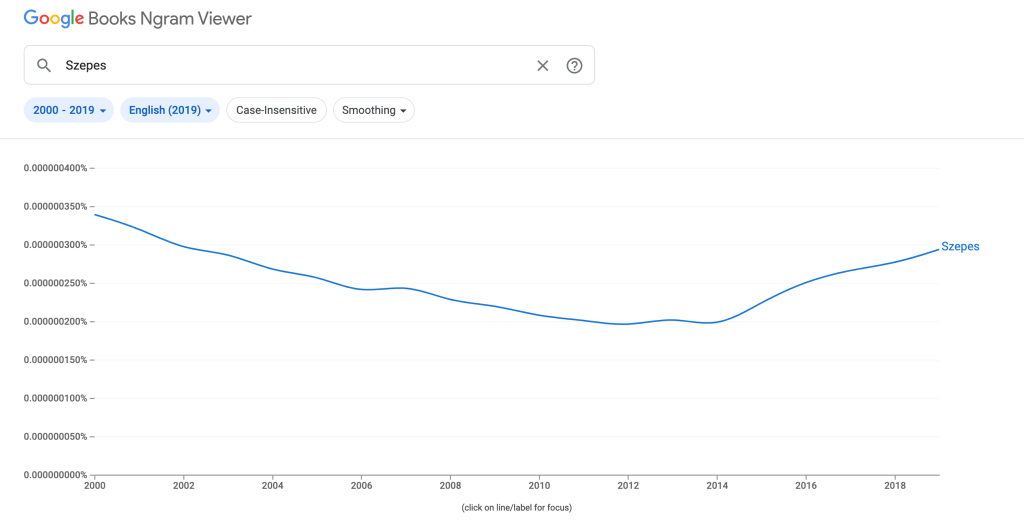1024x526 pixels.
Task: Click the 2014 x-axis year label
Action: (717, 485)
